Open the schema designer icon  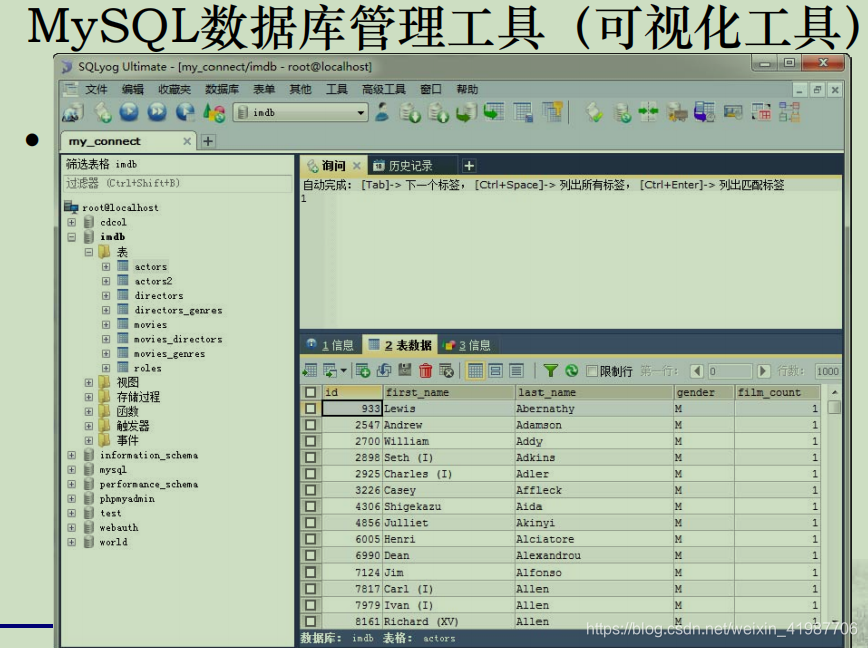click(789, 112)
